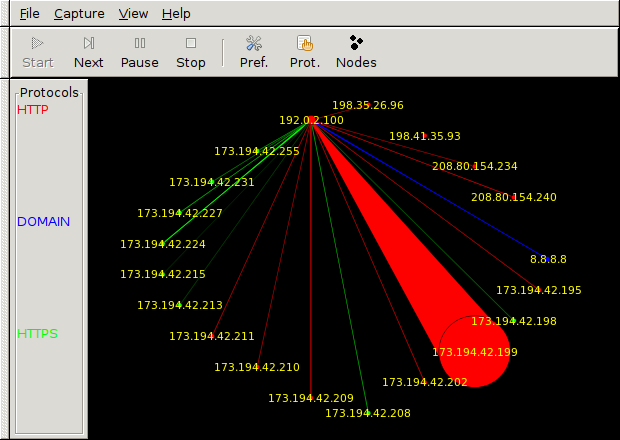The height and width of the screenshot is (440, 620).
Task: Click the Start capture play icon
Action: pyautogui.click(x=37, y=44)
